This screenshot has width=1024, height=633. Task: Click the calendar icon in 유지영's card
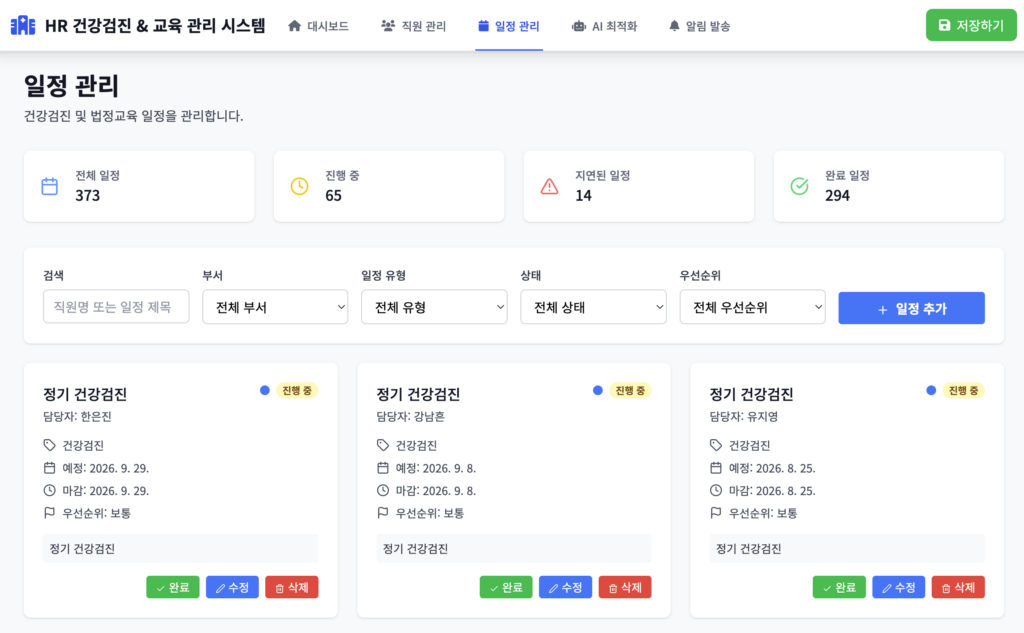point(716,468)
